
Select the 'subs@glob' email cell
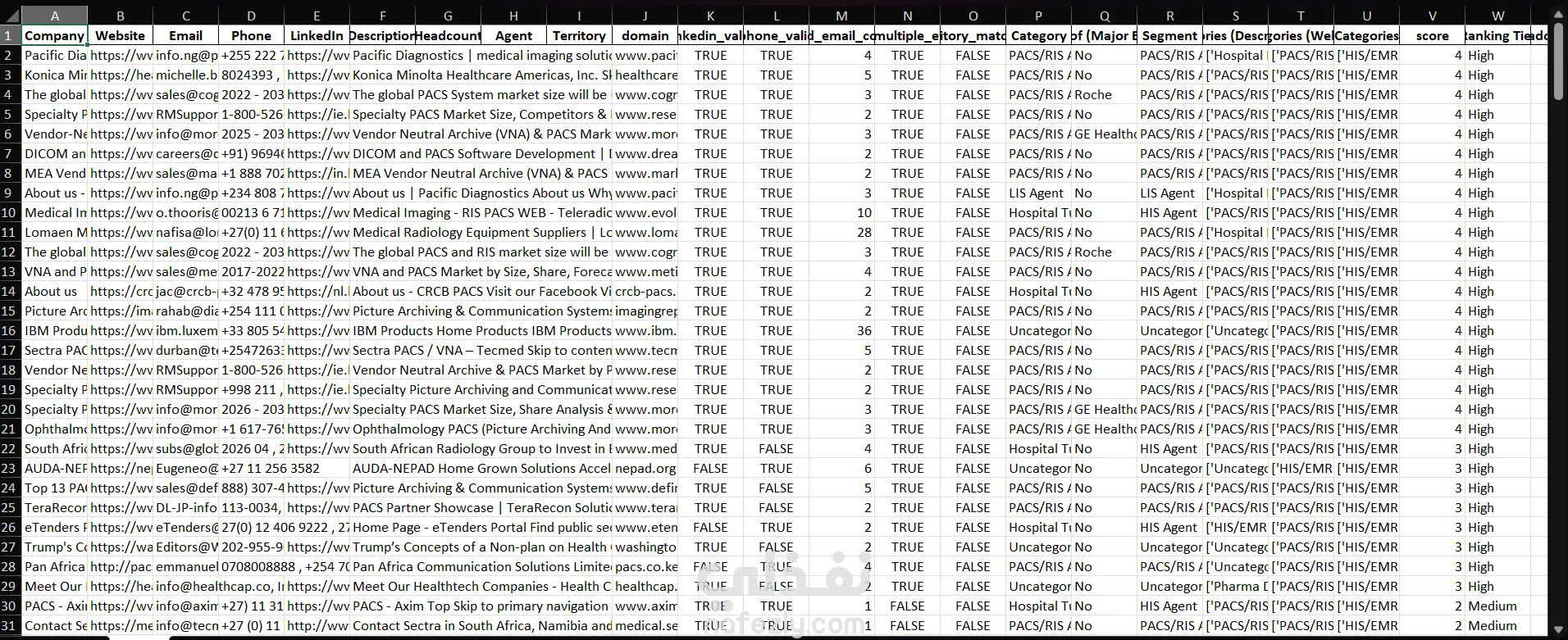point(185,448)
